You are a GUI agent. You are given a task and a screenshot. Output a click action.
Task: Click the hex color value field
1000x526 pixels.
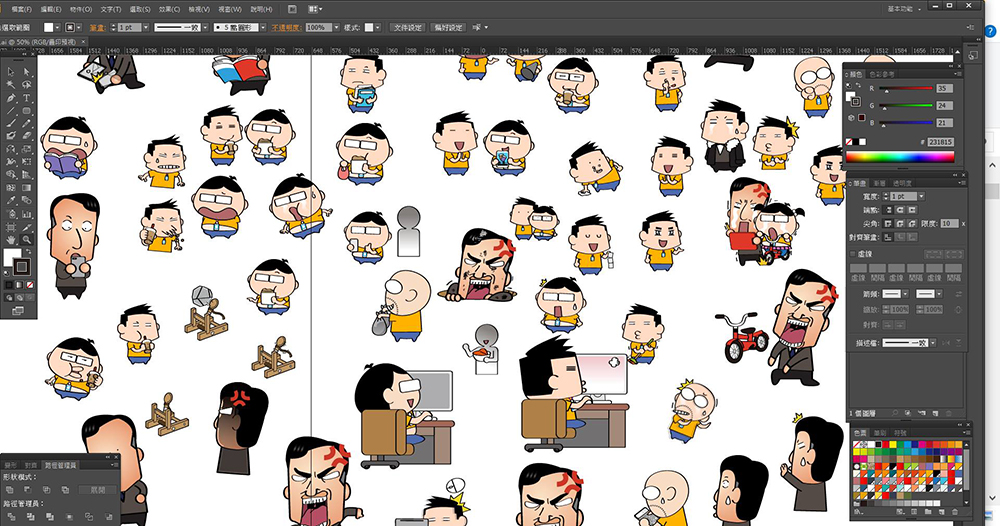click(938, 143)
